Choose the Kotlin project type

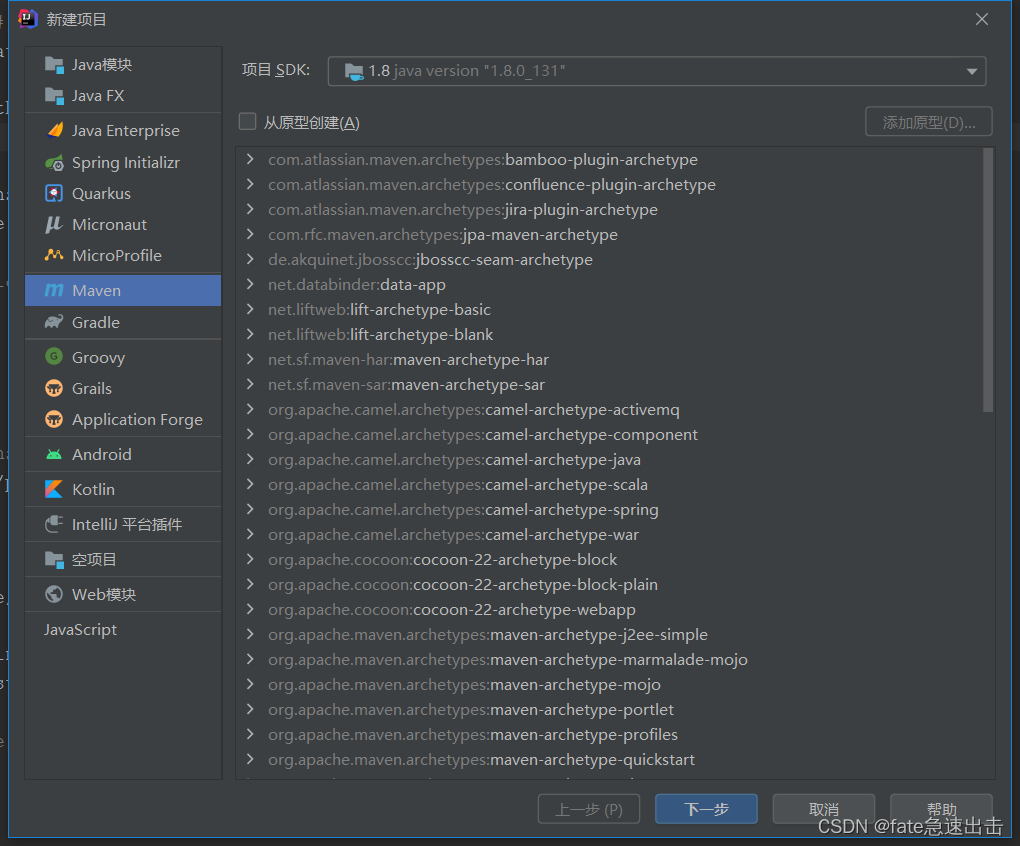point(123,489)
